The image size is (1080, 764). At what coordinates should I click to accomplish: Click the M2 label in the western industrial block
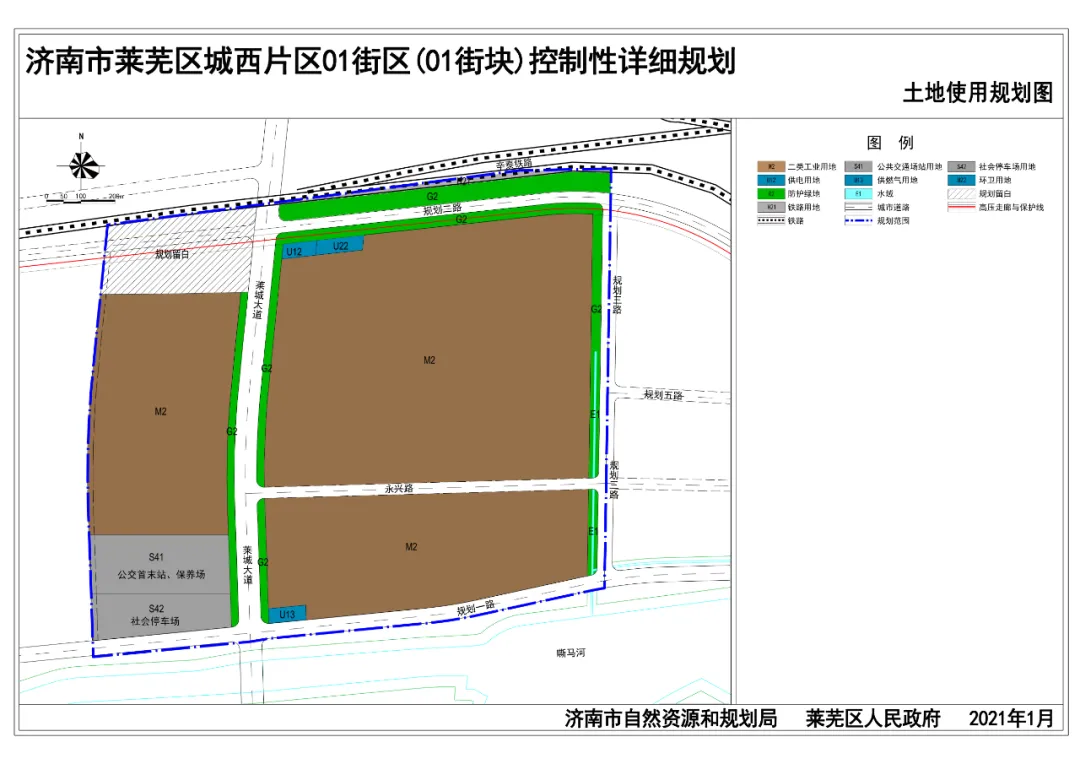tap(160, 411)
